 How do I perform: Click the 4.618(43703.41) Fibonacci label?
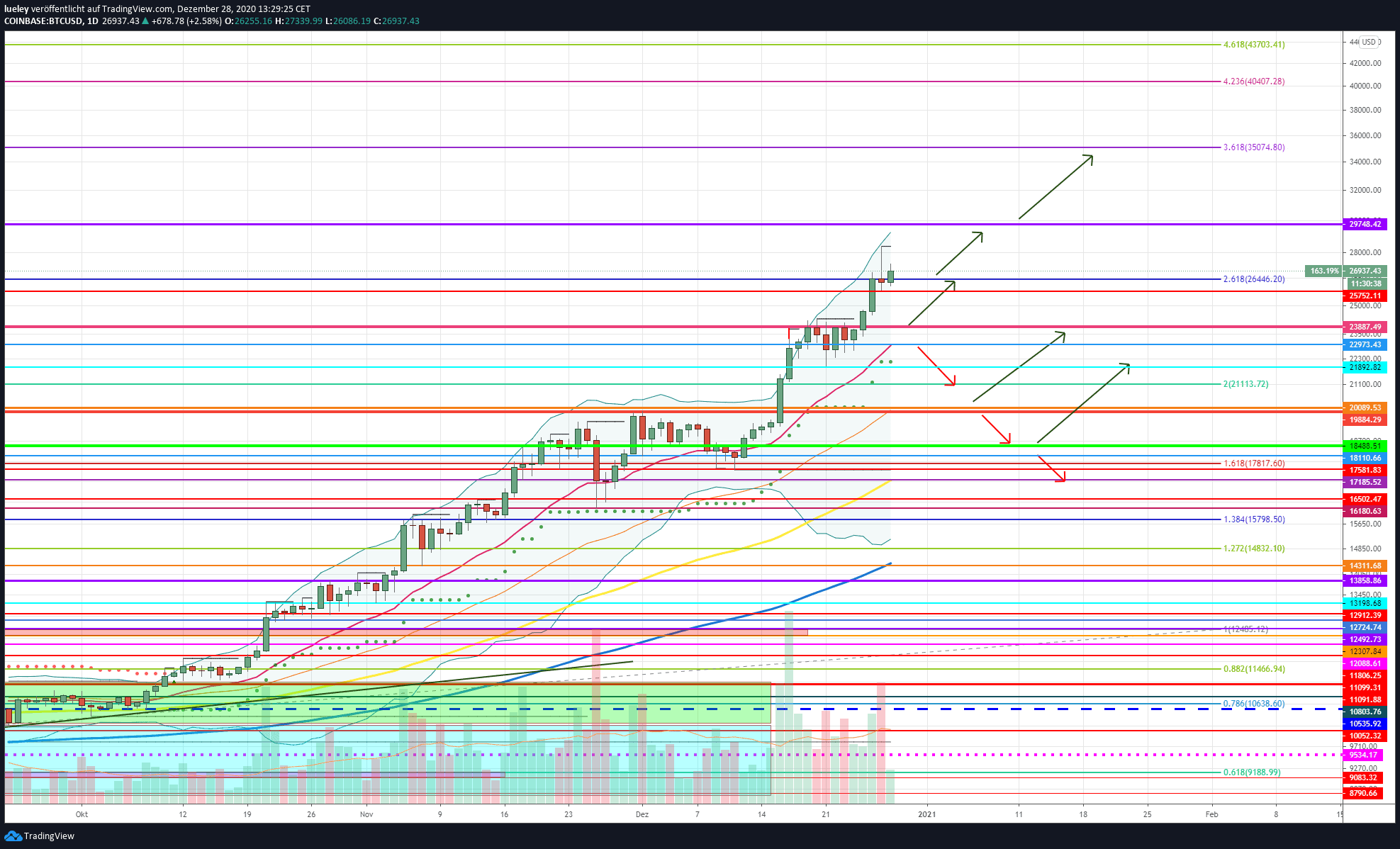click(x=1253, y=45)
